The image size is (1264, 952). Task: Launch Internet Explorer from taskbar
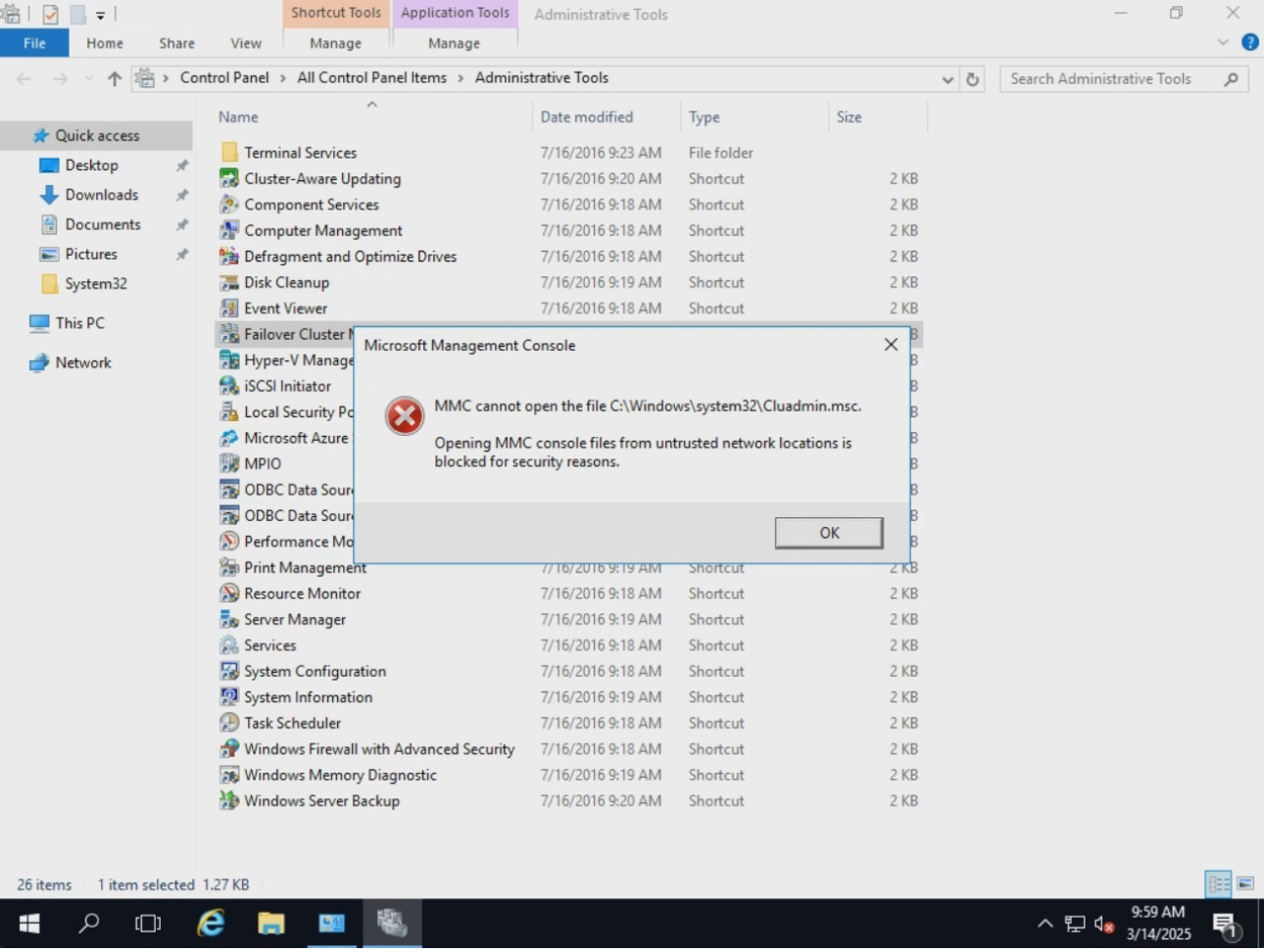211,924
